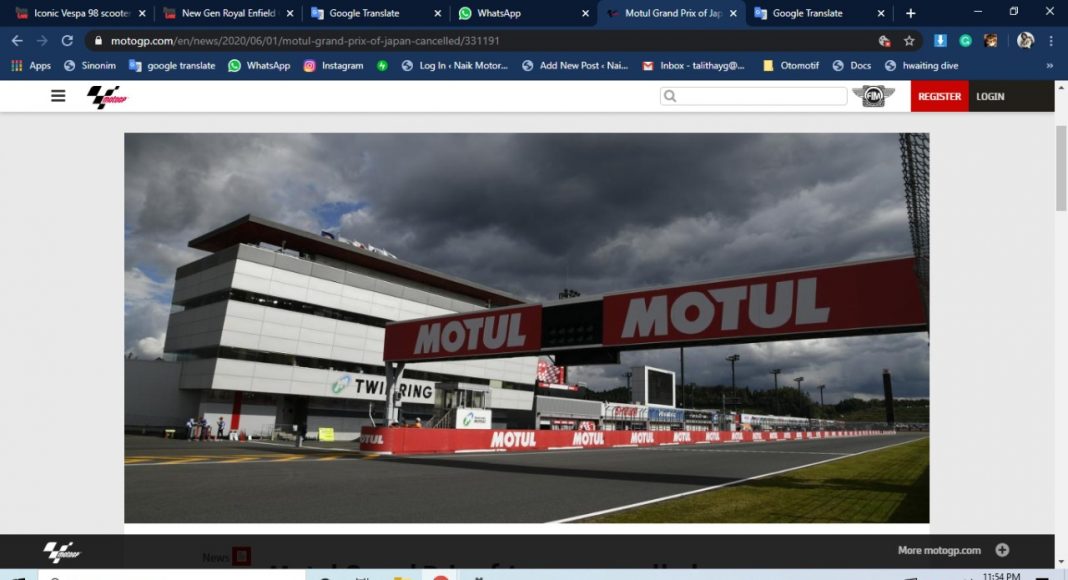The image size is (1068, 580).
Task: Click the FIM logo in header
Action: click(873, 96)
